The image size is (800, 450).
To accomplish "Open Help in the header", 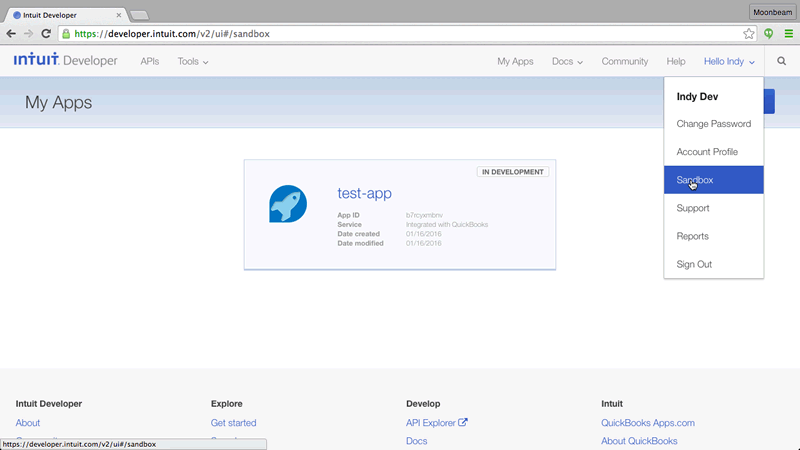I will [676, 61].
